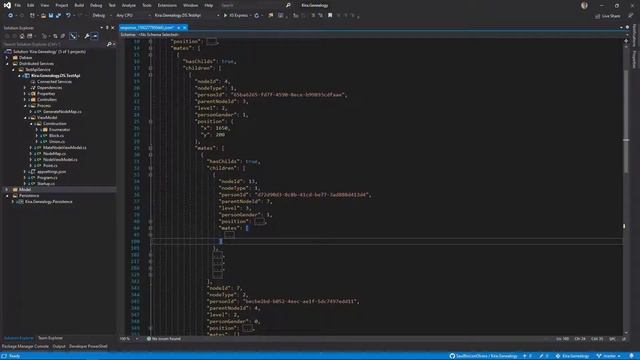Expand the Debase folder
Image resolution: width=640 pixels, height=360 pixels.
(x=7, y=58)
